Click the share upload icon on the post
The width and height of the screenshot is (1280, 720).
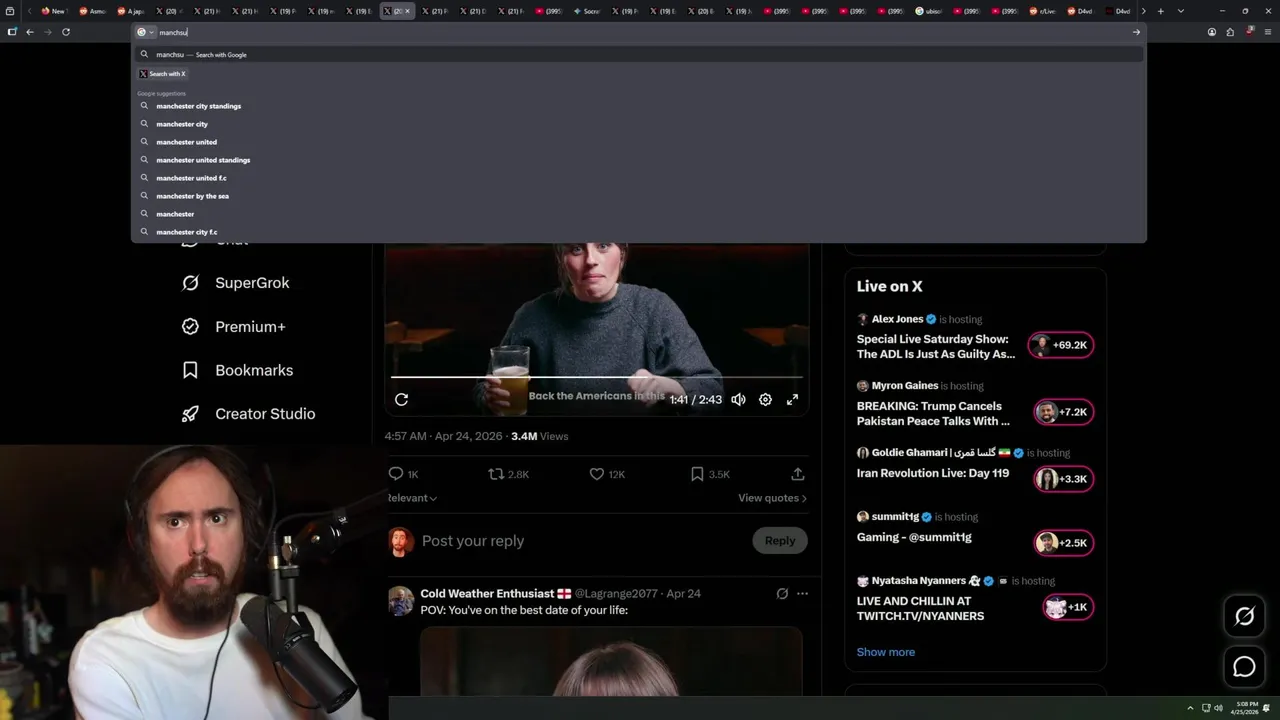click(797, 474)
